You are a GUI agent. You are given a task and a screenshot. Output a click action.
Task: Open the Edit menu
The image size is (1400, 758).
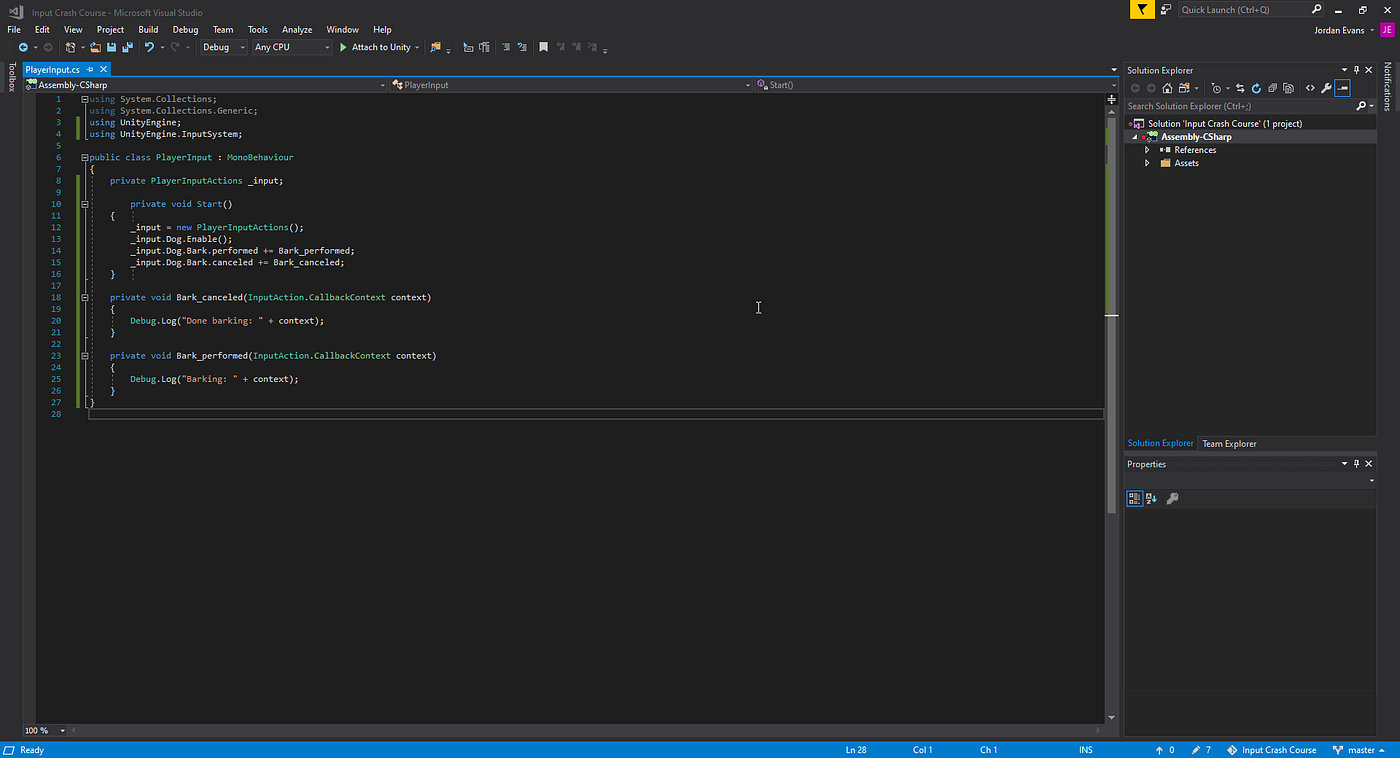click(42, 30)
